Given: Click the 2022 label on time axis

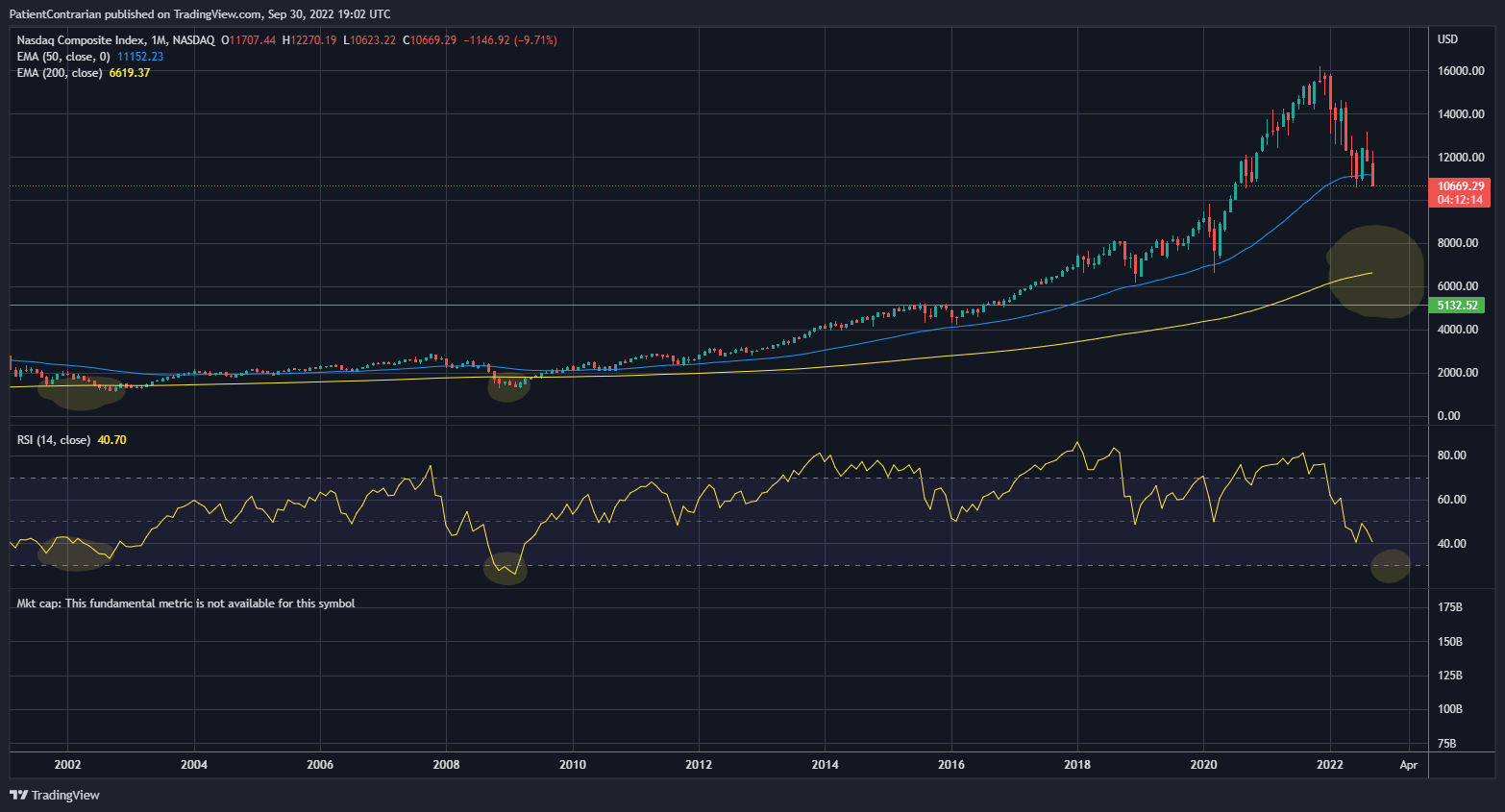Looking at the screenshot, I should click(x=1330, y=765).
